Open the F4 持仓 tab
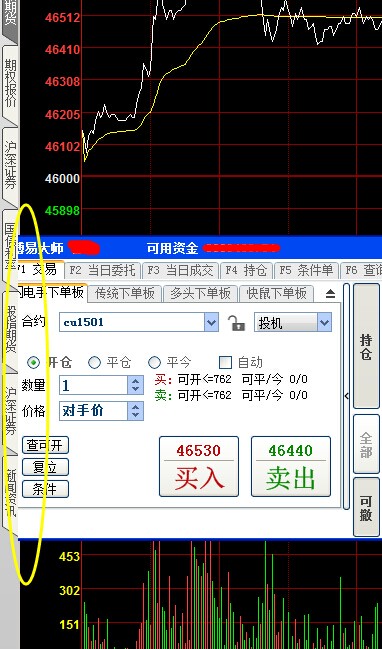Image resolution: width=382 pixels, height=649 pixels. tap(246, 271)
